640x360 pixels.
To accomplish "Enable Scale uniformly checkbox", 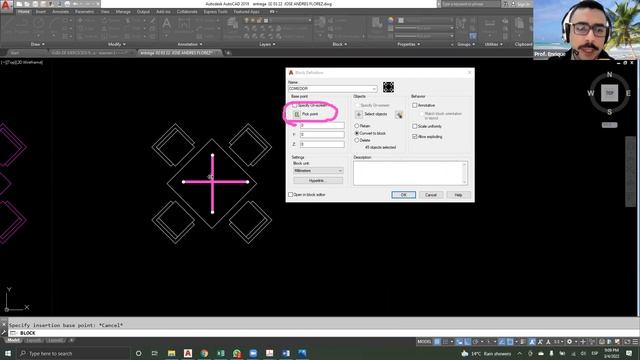I will coord(415,126).
